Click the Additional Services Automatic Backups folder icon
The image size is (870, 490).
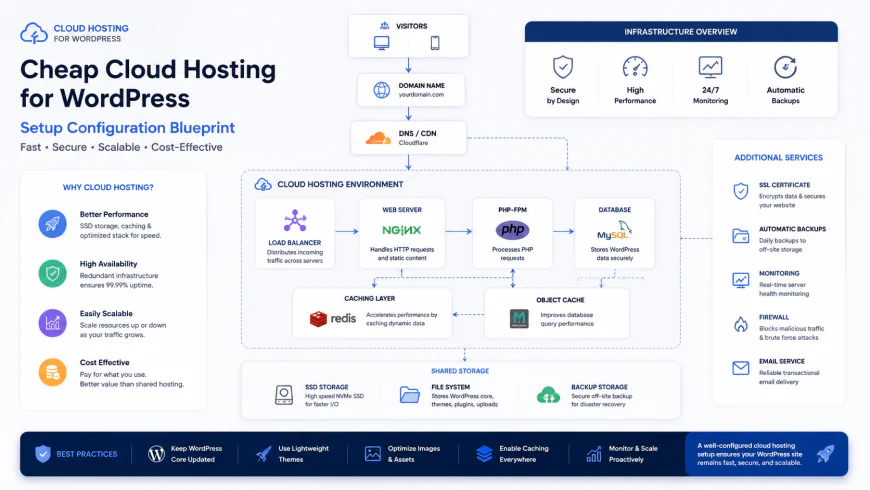[741, 236]
